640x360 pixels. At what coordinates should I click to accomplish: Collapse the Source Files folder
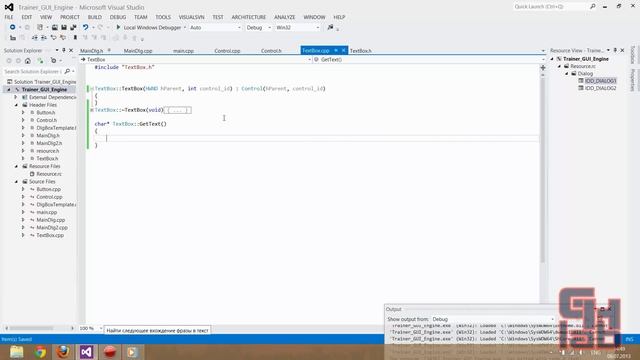16,182
